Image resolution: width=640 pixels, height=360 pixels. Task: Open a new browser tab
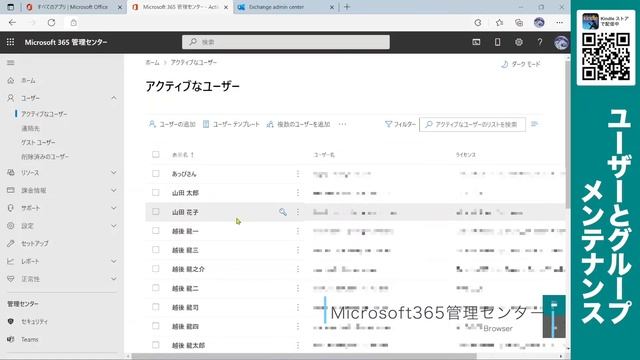(347, 7)
